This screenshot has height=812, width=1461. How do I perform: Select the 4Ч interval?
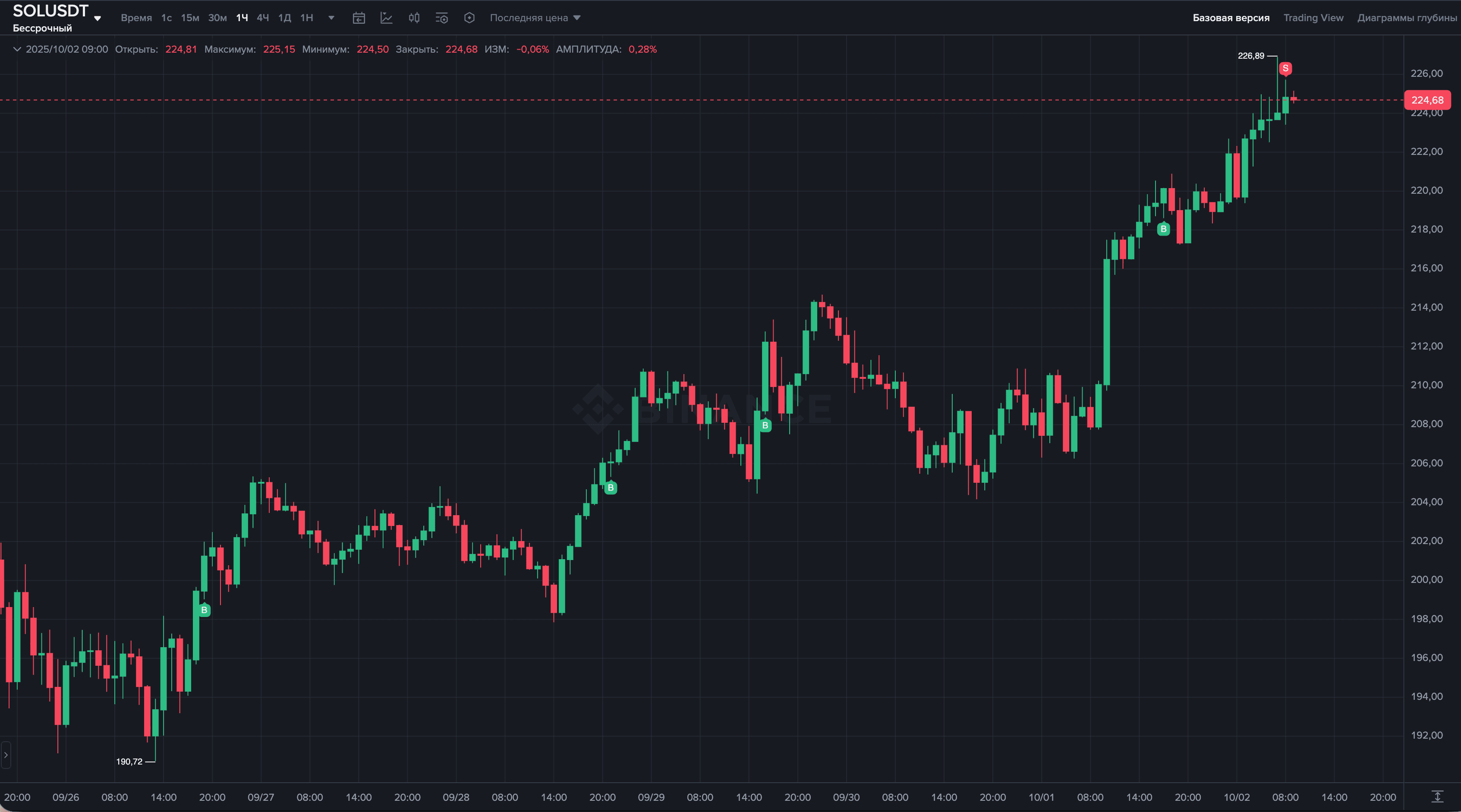(x=263, y=18)
